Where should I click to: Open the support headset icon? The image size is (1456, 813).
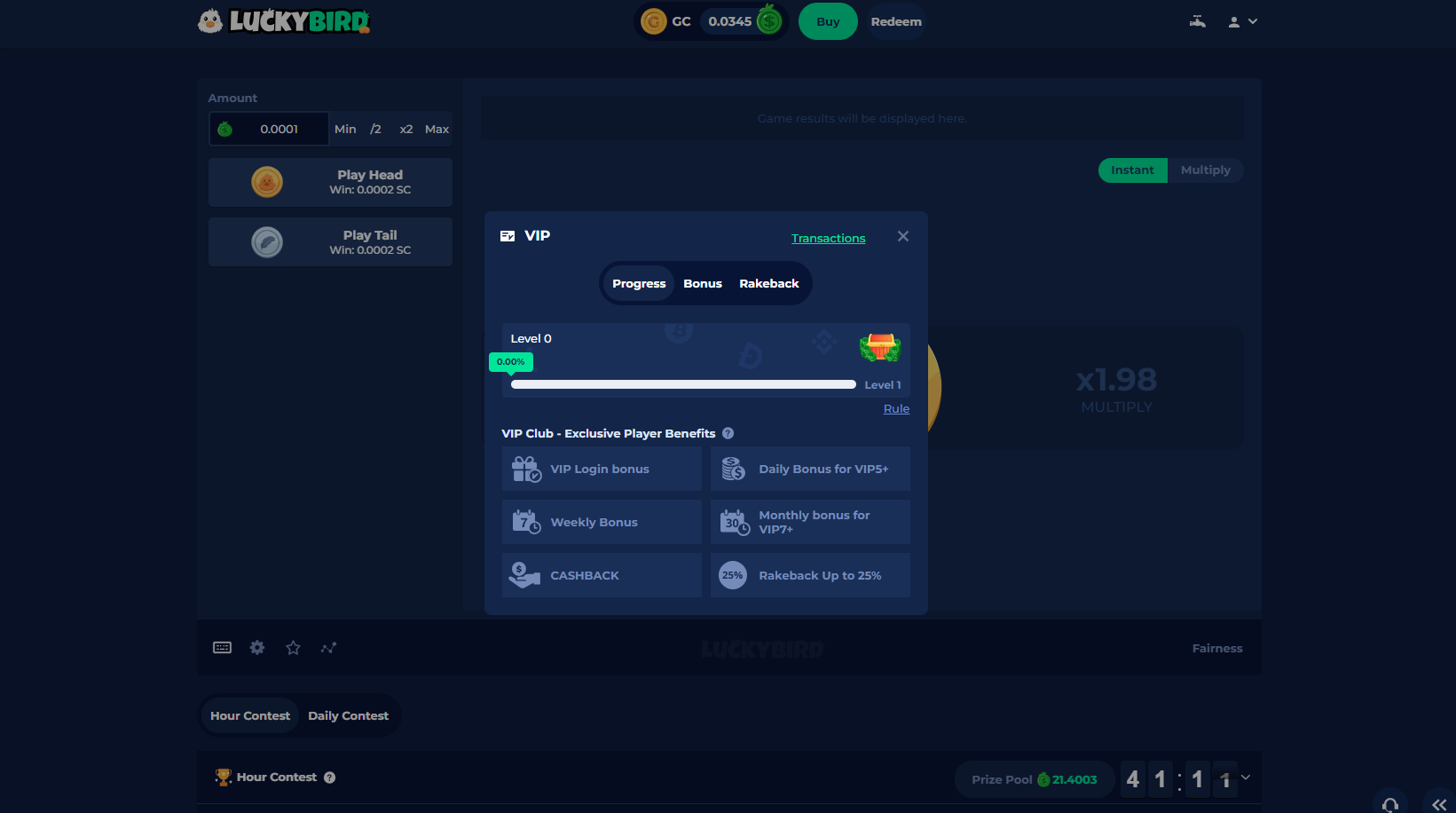[x=1390, y=803]
